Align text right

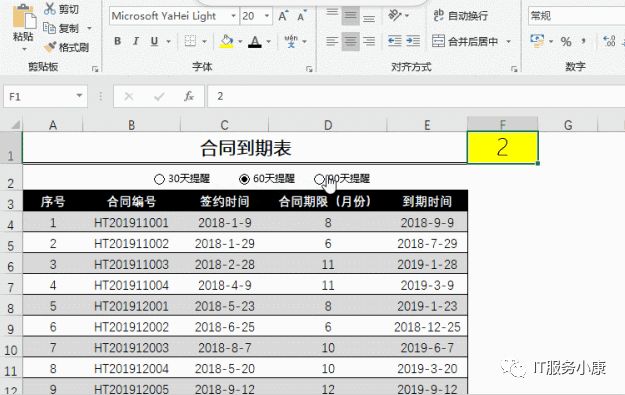pyautogui.click(x=369, y=41)
